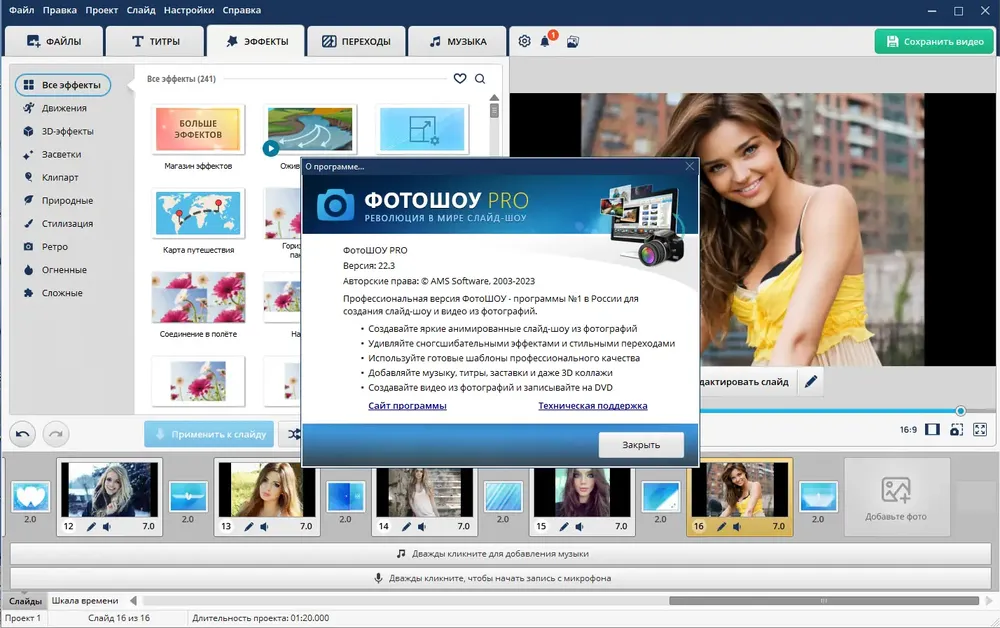Open the Настройки menu
This screenshot has width=1000, height=628.
click(x=189, y=10)
